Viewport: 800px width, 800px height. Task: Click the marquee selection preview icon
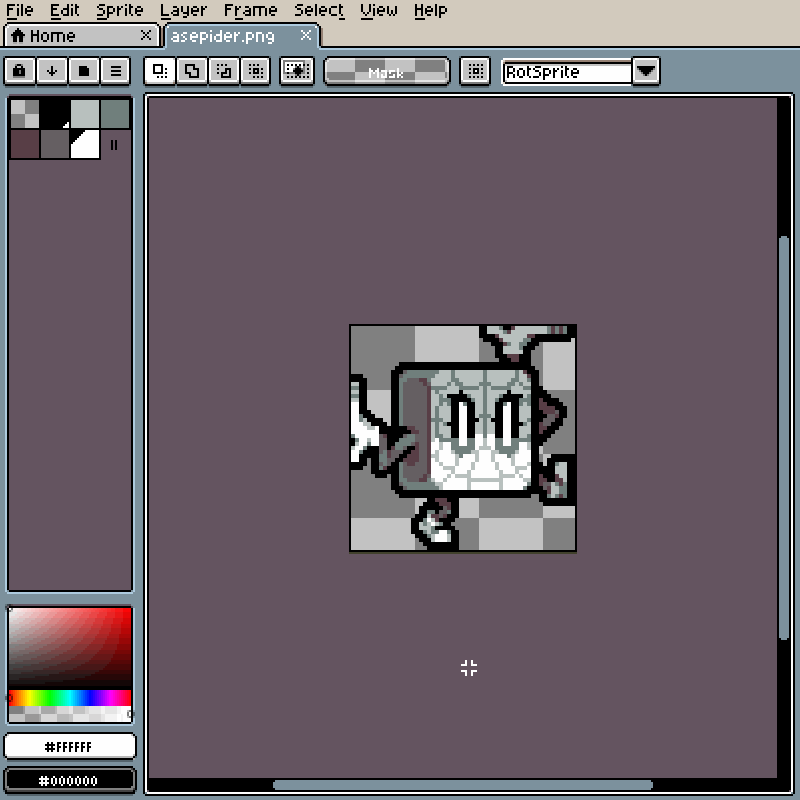pyautogui.click(x=296, y=71)
